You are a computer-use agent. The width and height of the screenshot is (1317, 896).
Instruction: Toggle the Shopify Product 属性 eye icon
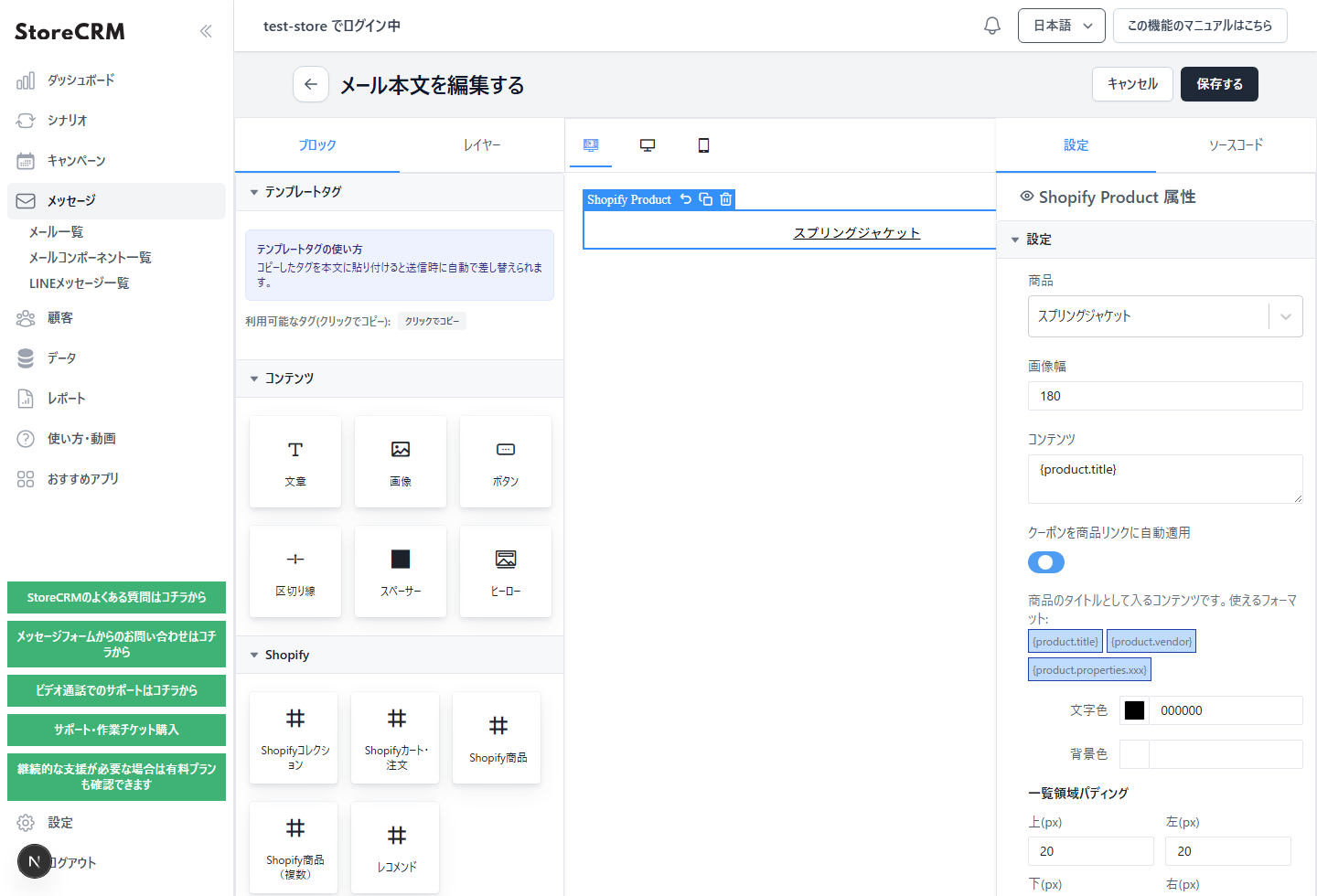click(1027, 197)
